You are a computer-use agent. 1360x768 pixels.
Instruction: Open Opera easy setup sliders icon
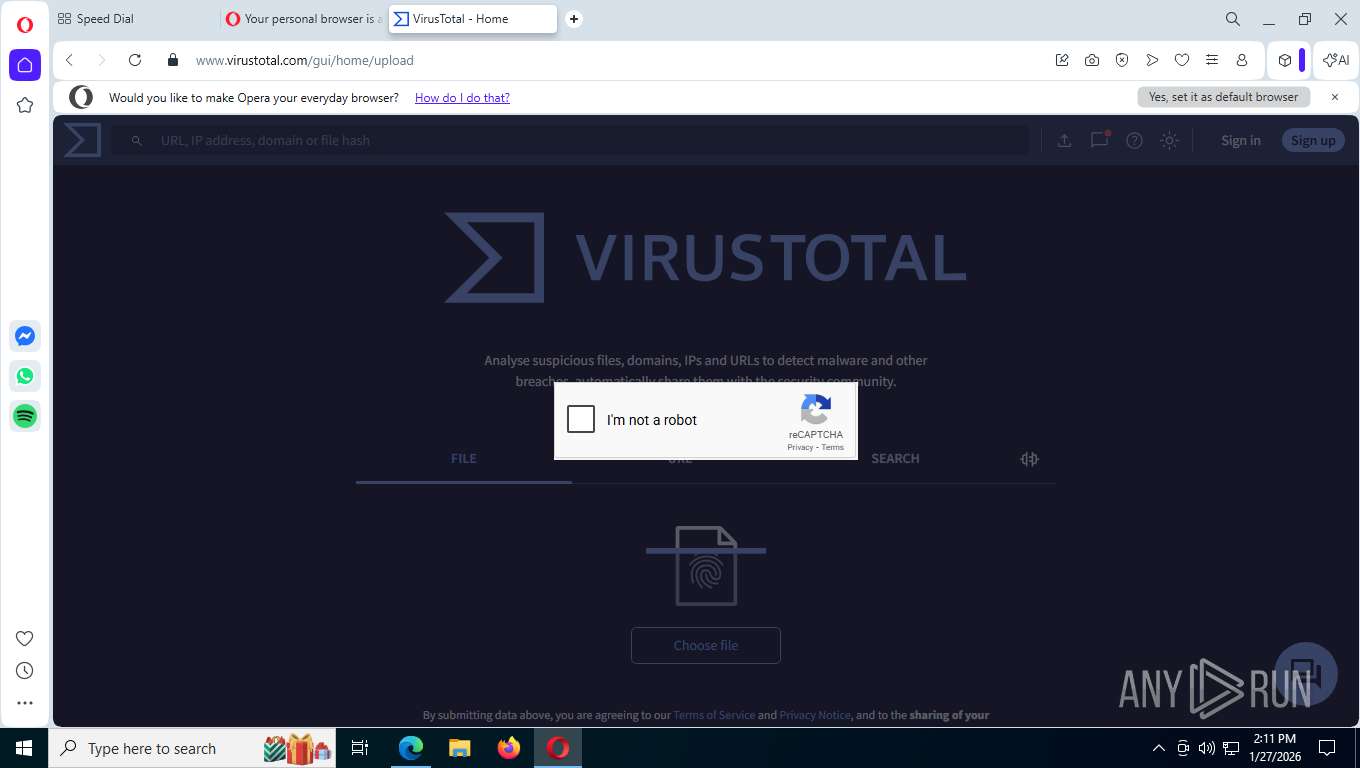pos(1212,60)
